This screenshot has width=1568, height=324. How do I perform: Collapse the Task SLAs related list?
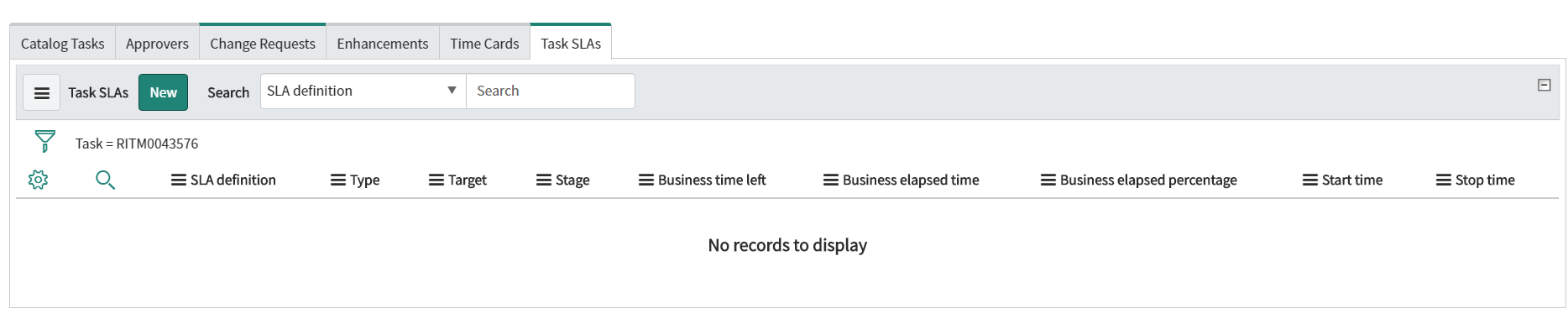coord(1544,85)
